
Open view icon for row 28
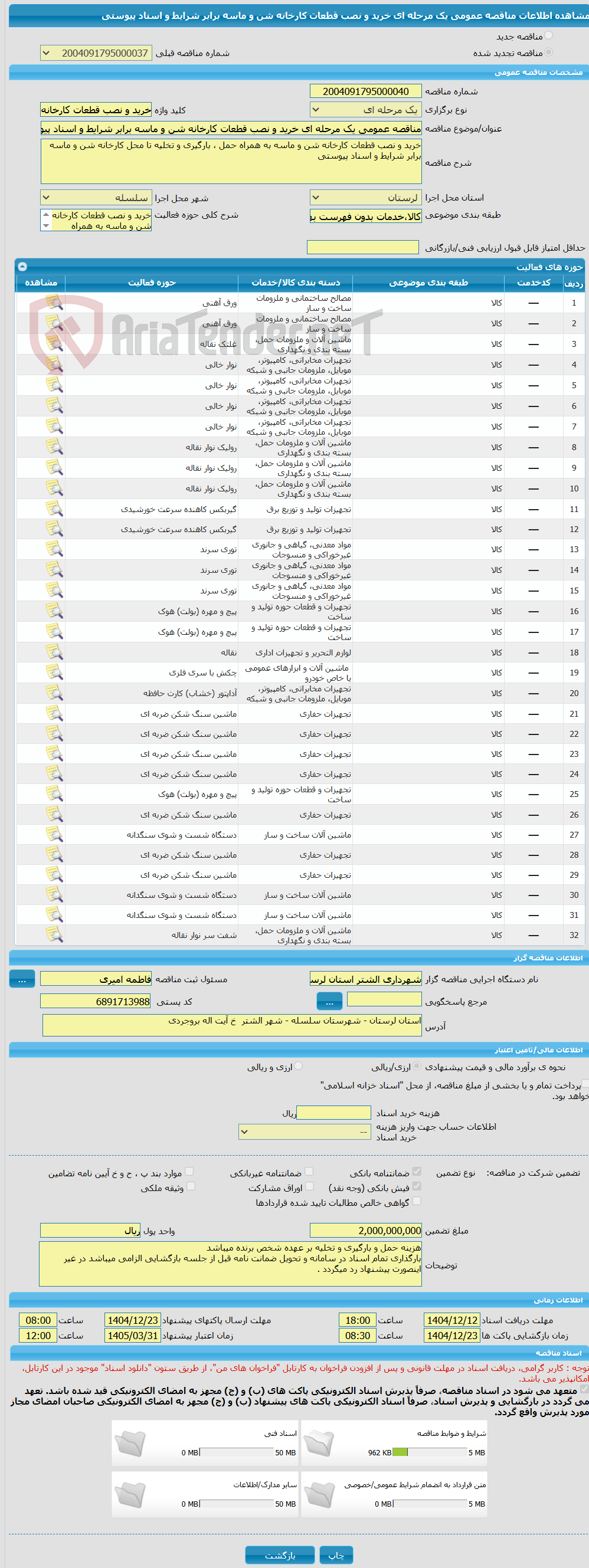(54, 855)
